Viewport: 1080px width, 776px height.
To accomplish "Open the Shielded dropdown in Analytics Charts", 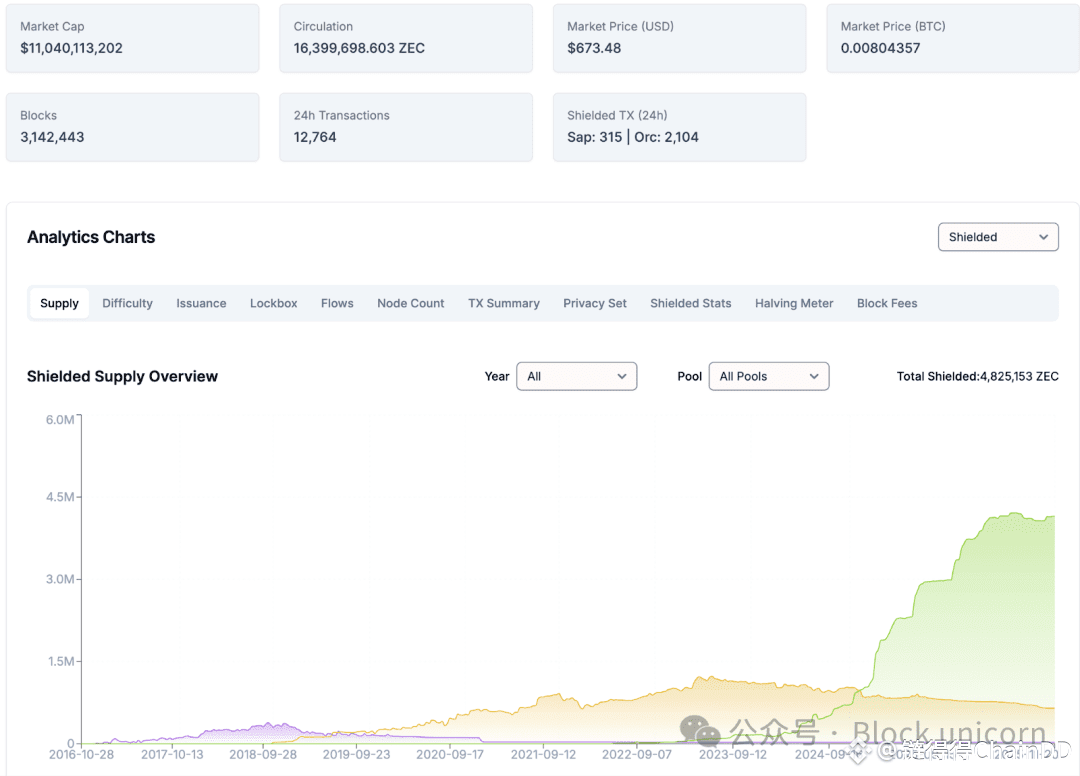I will (x=997, y=237).
